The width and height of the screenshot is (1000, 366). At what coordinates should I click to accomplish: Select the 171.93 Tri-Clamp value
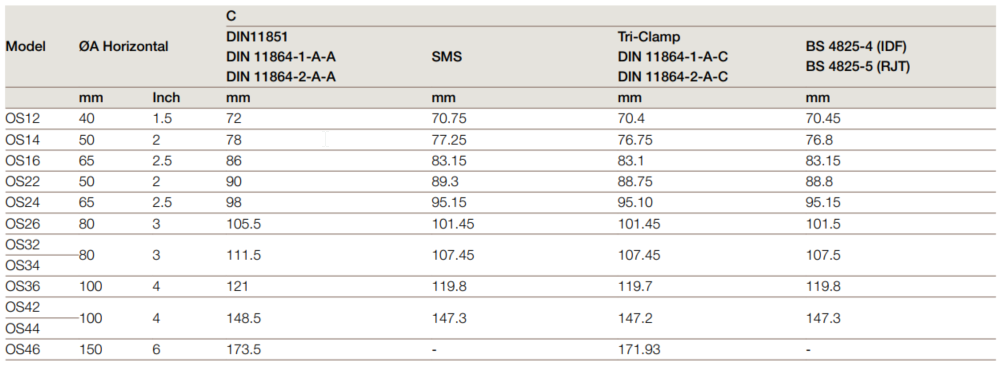coord(639,349)
